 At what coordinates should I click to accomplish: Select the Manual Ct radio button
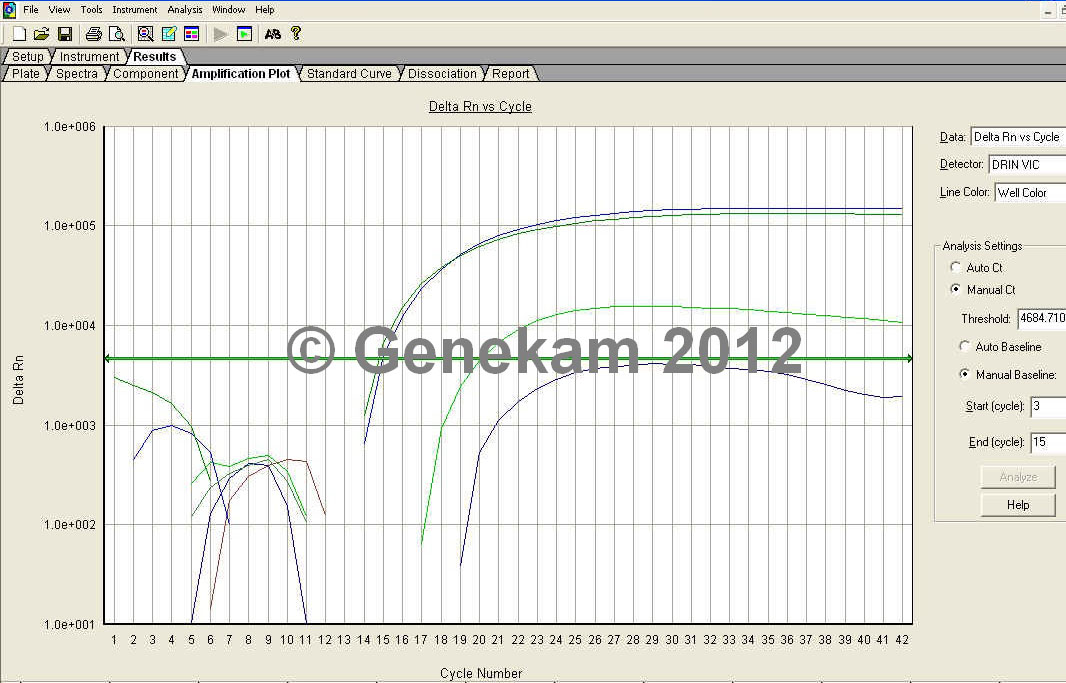(955, 289)
